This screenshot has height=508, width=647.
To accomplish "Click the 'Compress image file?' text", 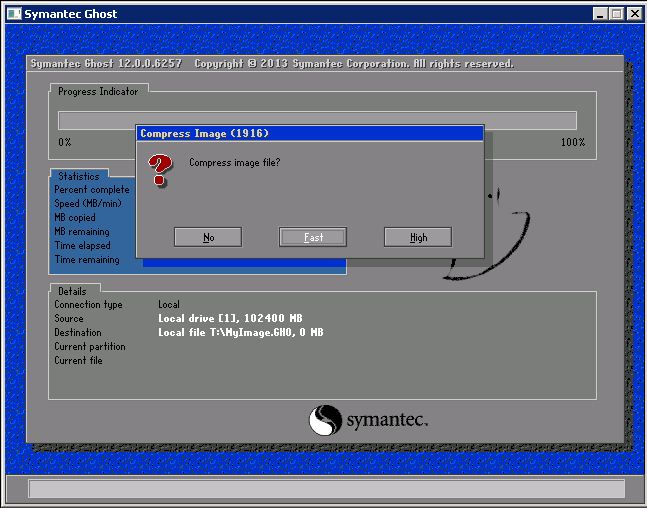I will pyautogui.click(x=234, y=163).
